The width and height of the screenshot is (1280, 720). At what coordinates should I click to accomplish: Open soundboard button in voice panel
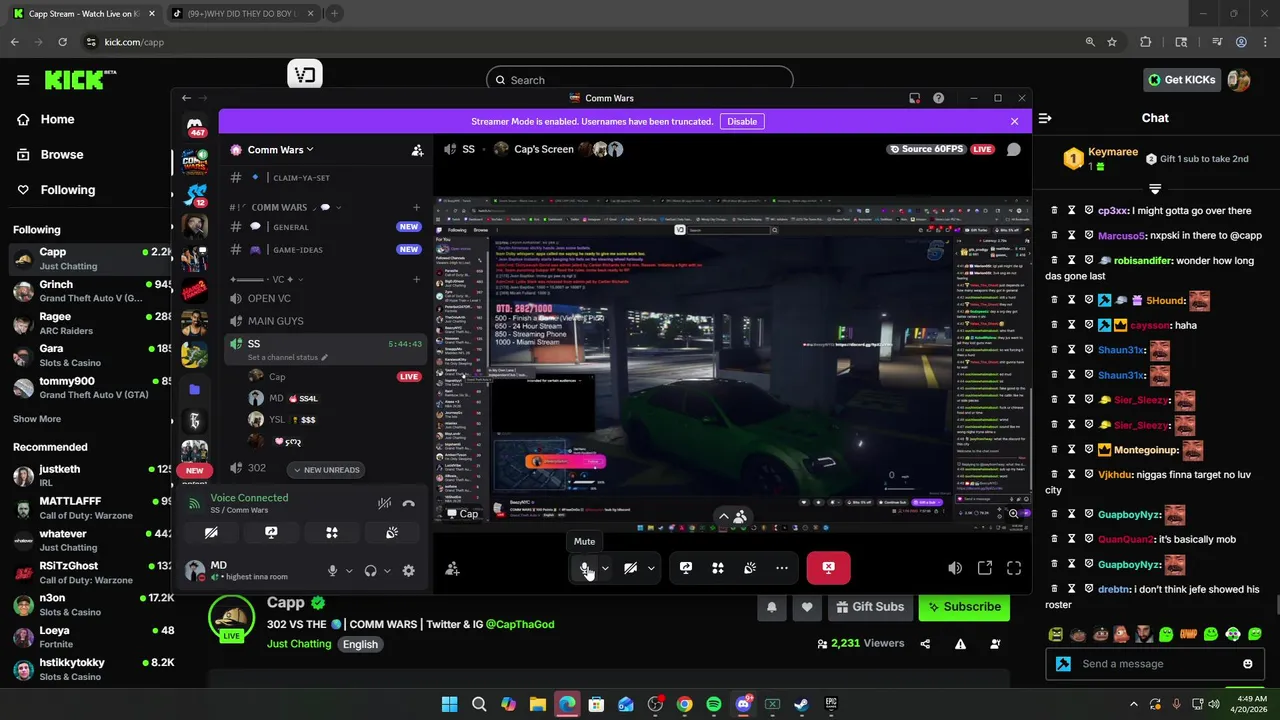[392, 533]
